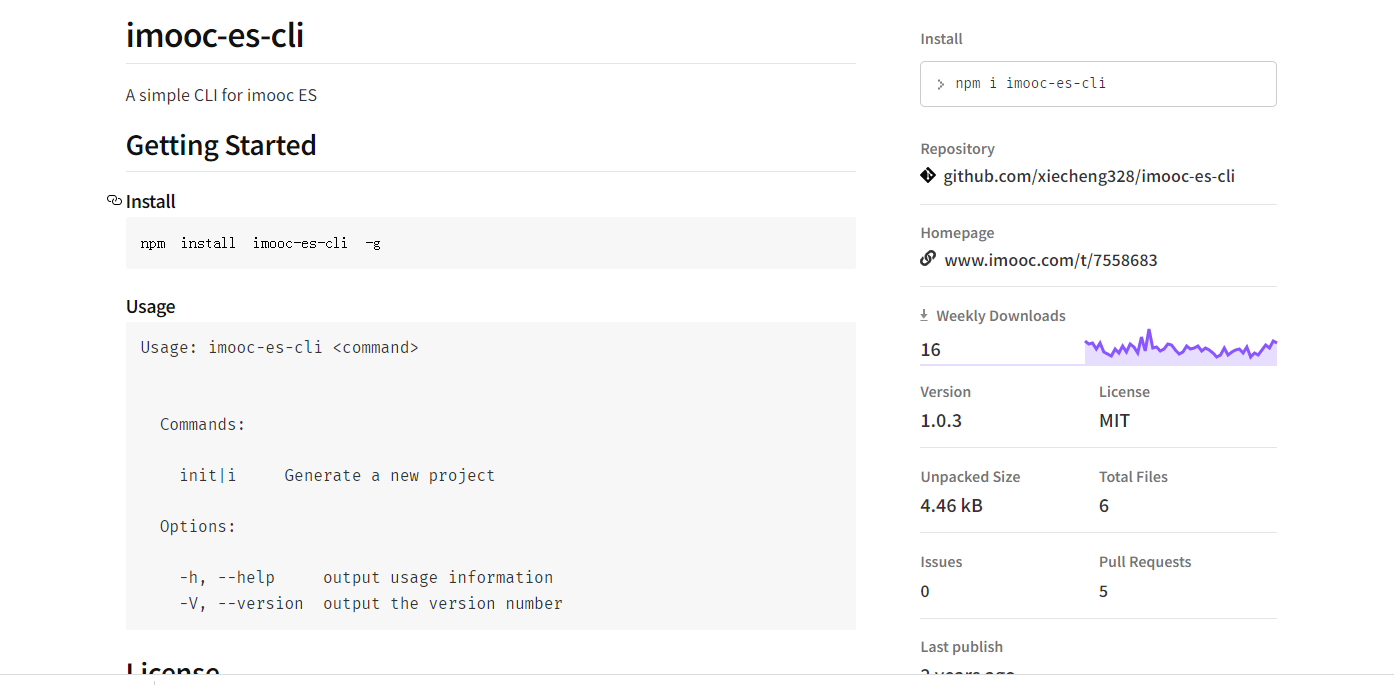Click the MIT license value
Image resolution: width=1394 pixels, height=685 pixels.
(x=1114, y=421)
